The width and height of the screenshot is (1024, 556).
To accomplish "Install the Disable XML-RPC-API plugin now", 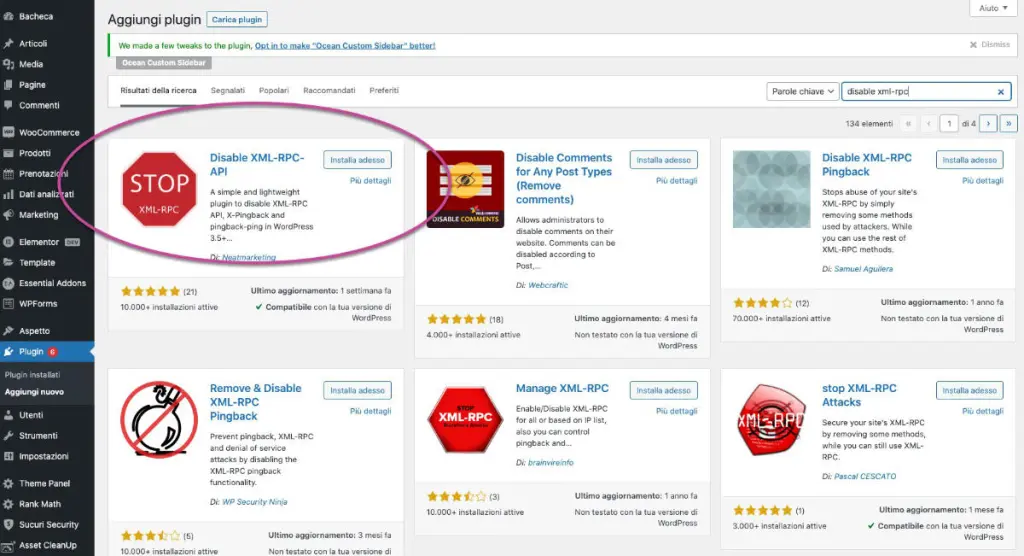I will (357, 160).
